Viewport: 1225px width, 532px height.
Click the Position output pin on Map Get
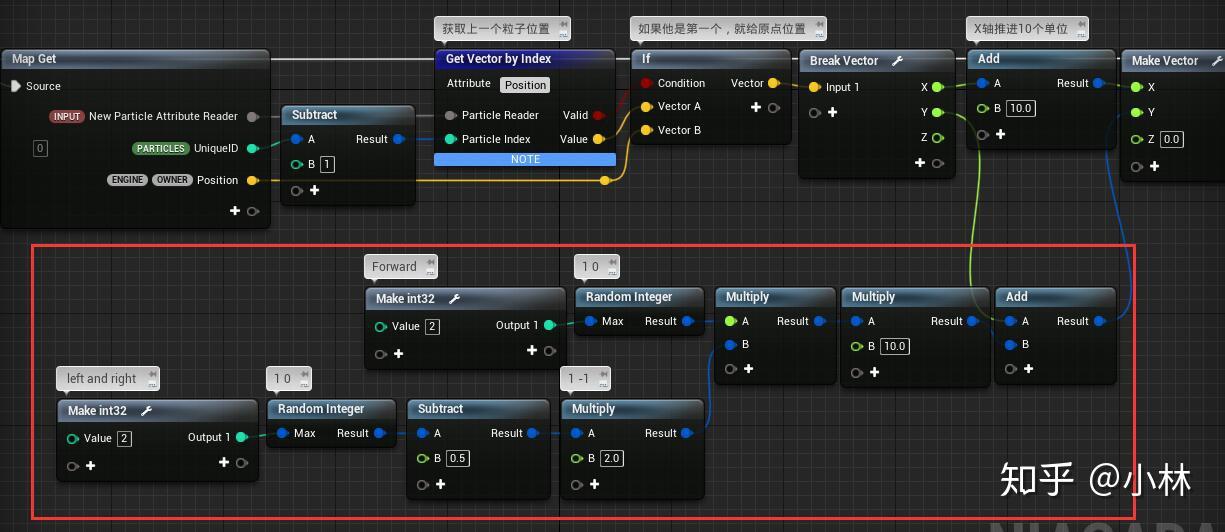pyautogui.click(x=253, y=180)
